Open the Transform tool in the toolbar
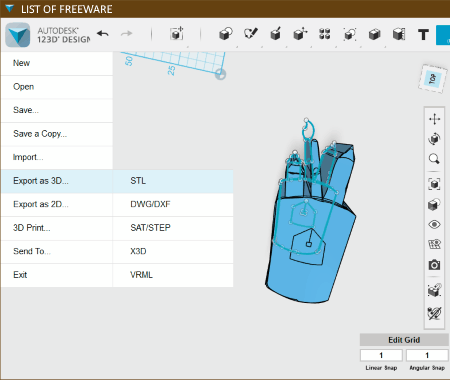450x380 pixels. [x=176, y=34]
